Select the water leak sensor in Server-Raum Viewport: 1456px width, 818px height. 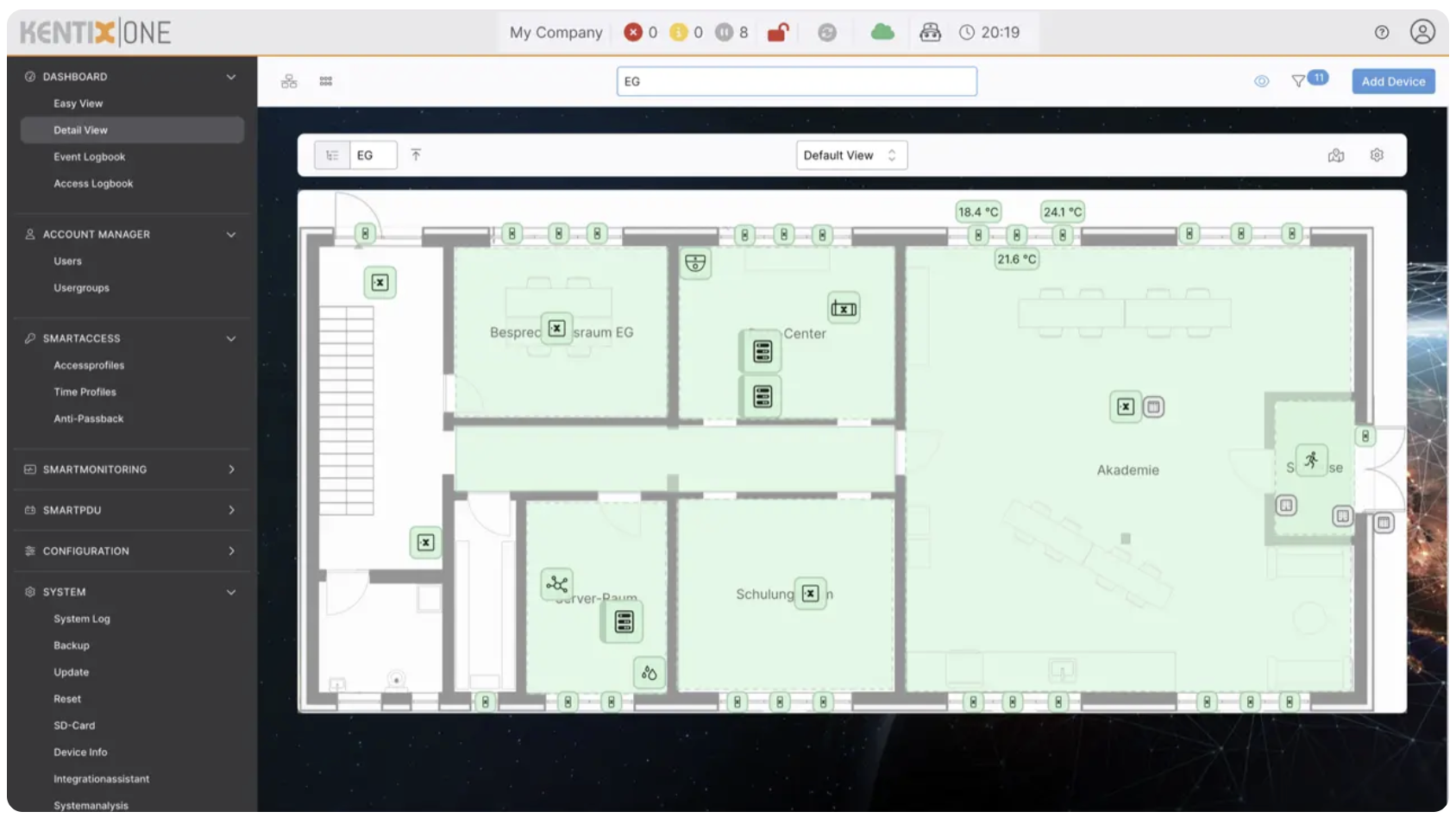coord(649,673)
